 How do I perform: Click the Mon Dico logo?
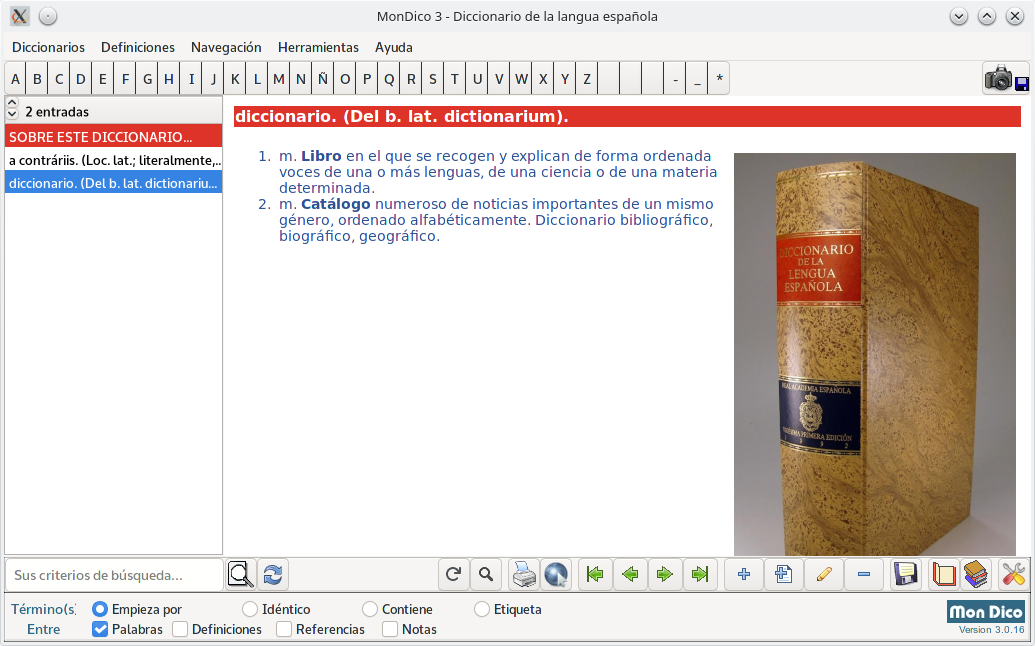(985, 612)
